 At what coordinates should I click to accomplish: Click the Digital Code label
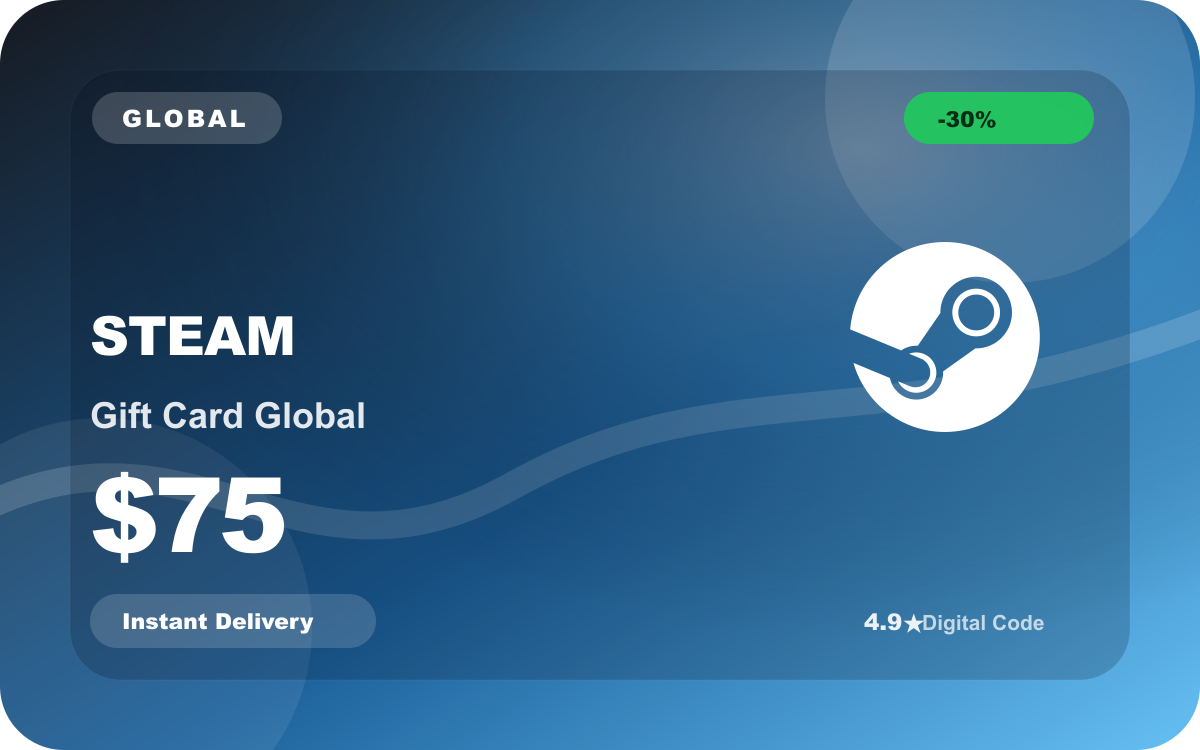pyautogui.click(x=983, y=623)
